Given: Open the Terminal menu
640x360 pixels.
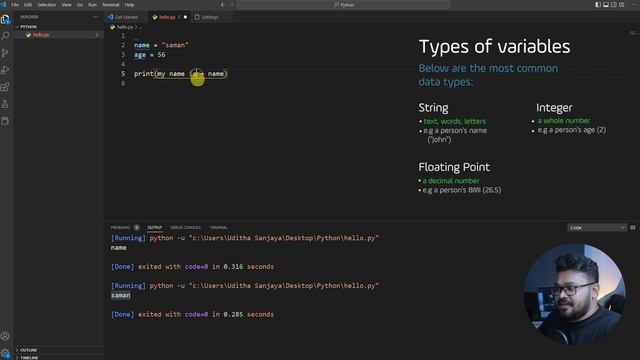Looking at the screenshot, I should click(110, 4).
